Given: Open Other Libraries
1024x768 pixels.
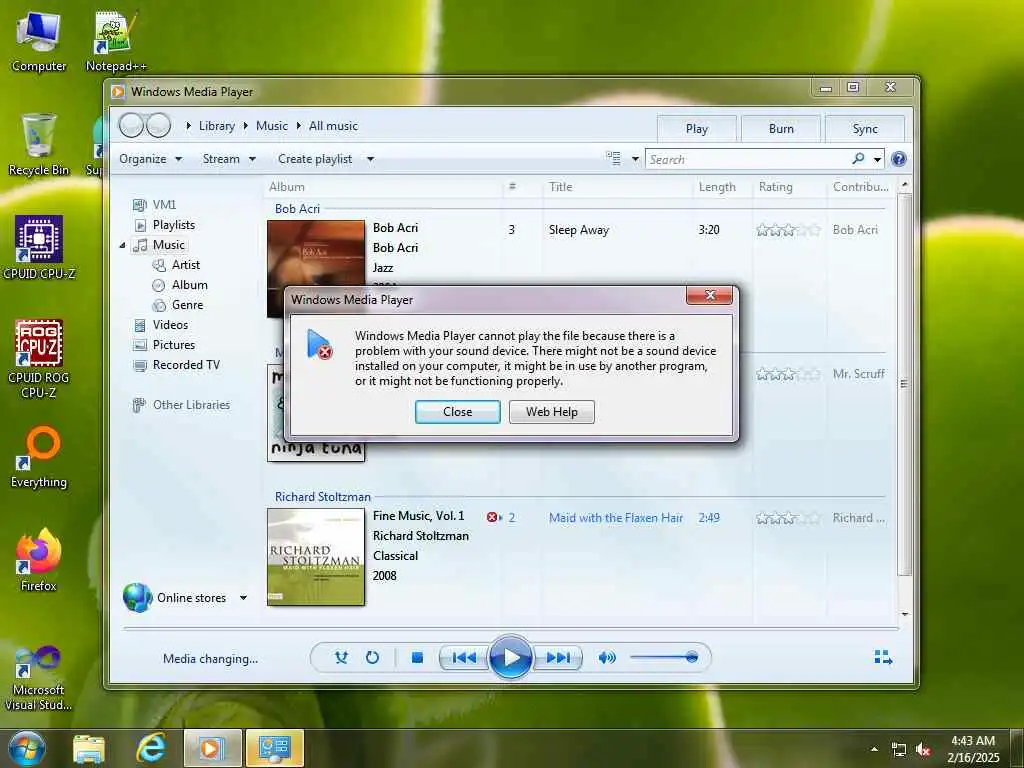Looking at the screenshot, I should (x=182, y=405).
